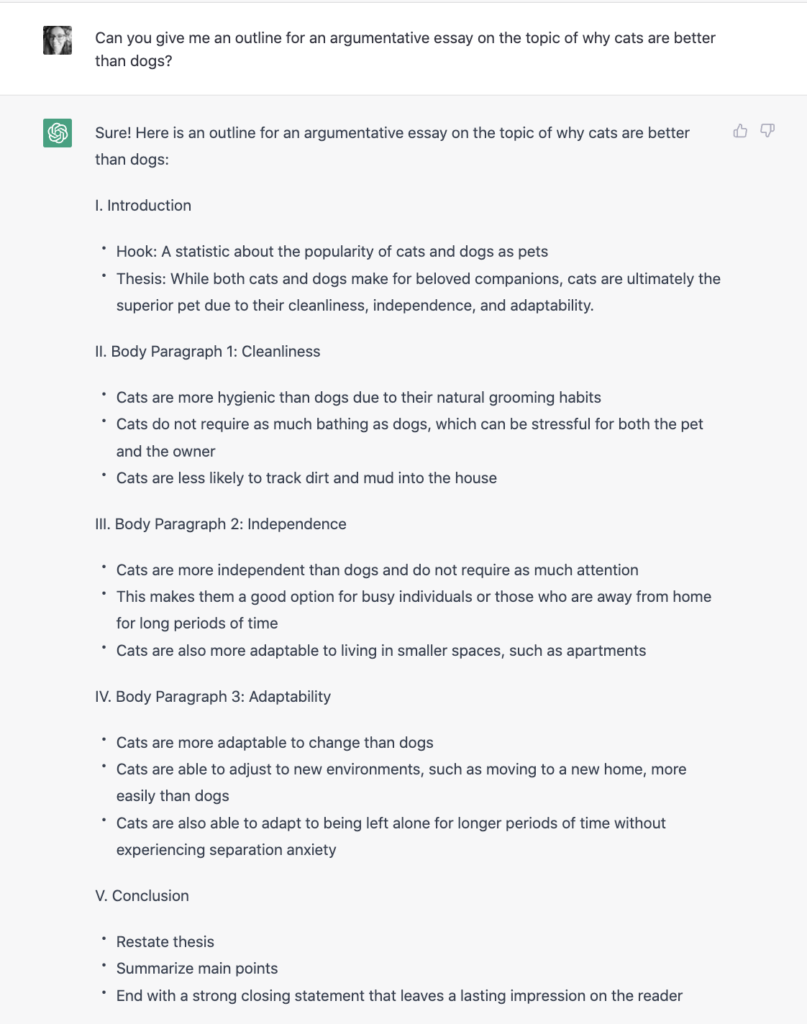Image resolution: width=807 pixels, height=1024 pixels.
Task: Click the "Restate thesis" bullet
Action: click(165, 942)
